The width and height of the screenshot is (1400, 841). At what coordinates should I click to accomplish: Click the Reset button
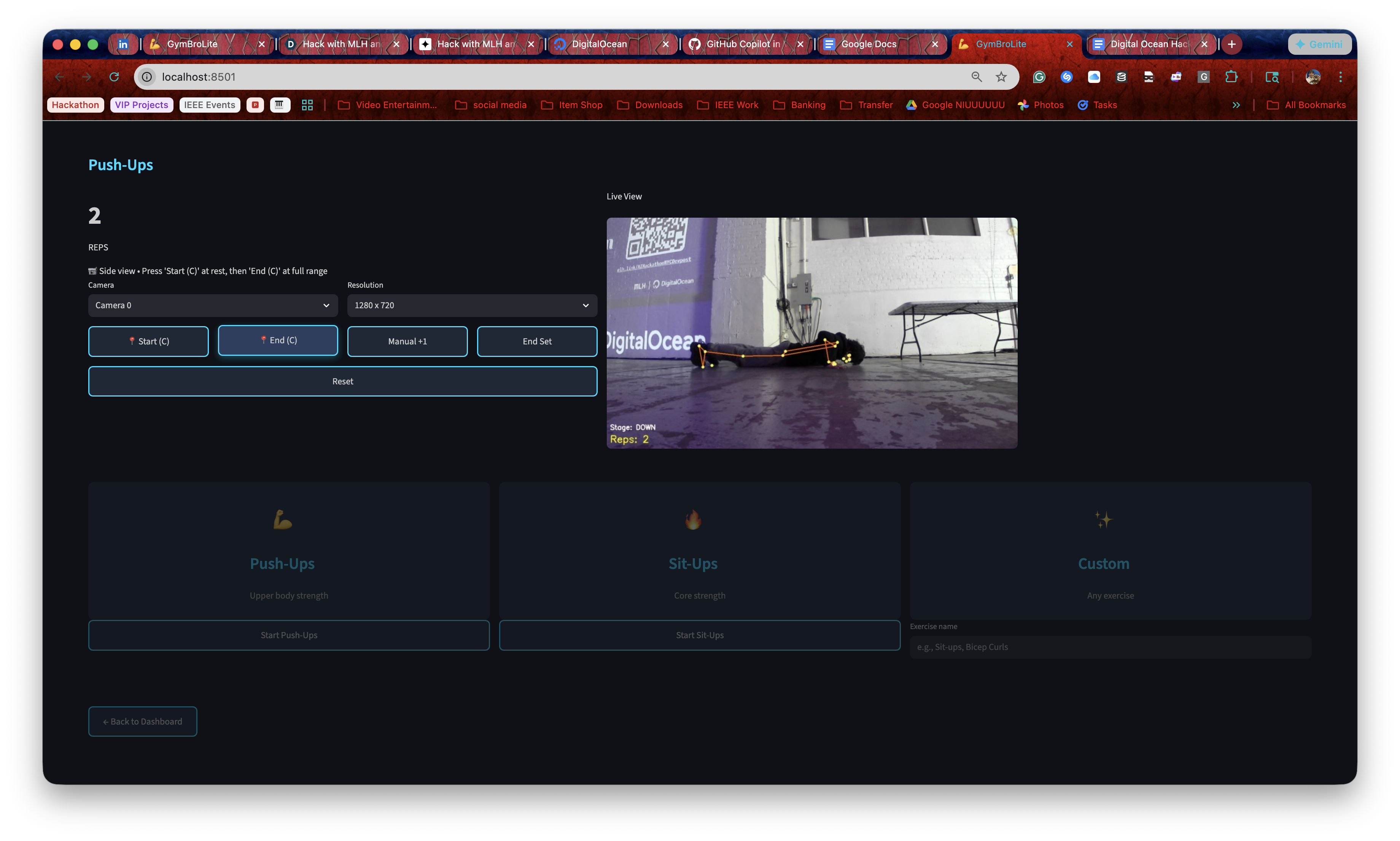[342, 381]
